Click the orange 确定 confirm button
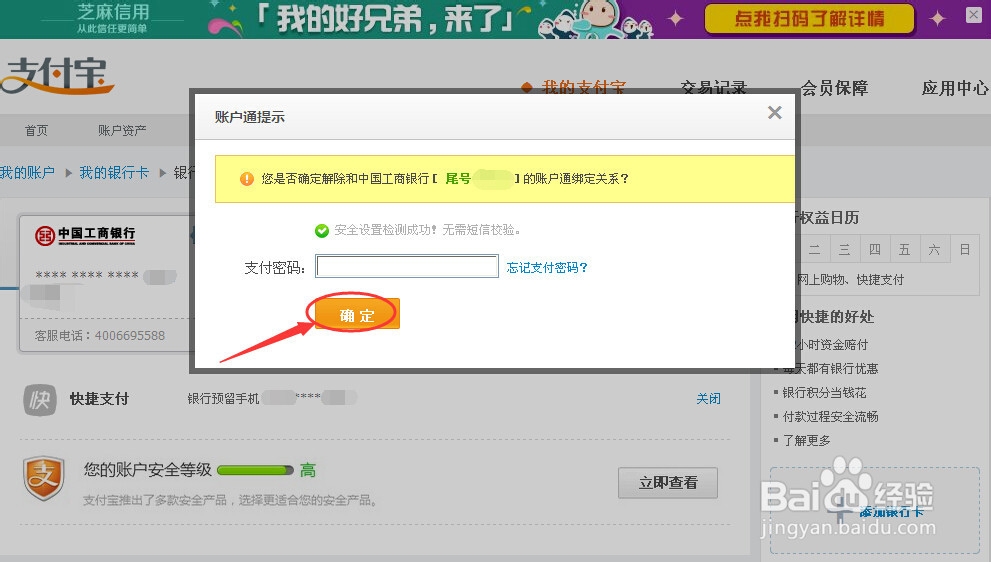Viewport: 991px width, 562px height. pos(357,314)
